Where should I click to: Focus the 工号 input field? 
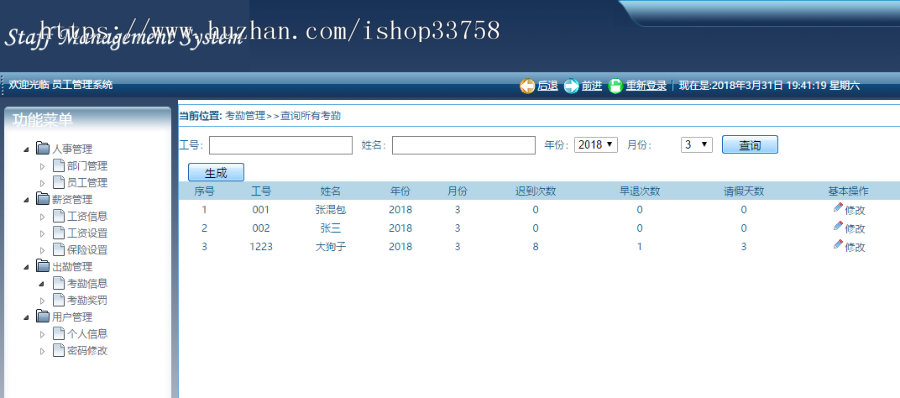point(281,145)
